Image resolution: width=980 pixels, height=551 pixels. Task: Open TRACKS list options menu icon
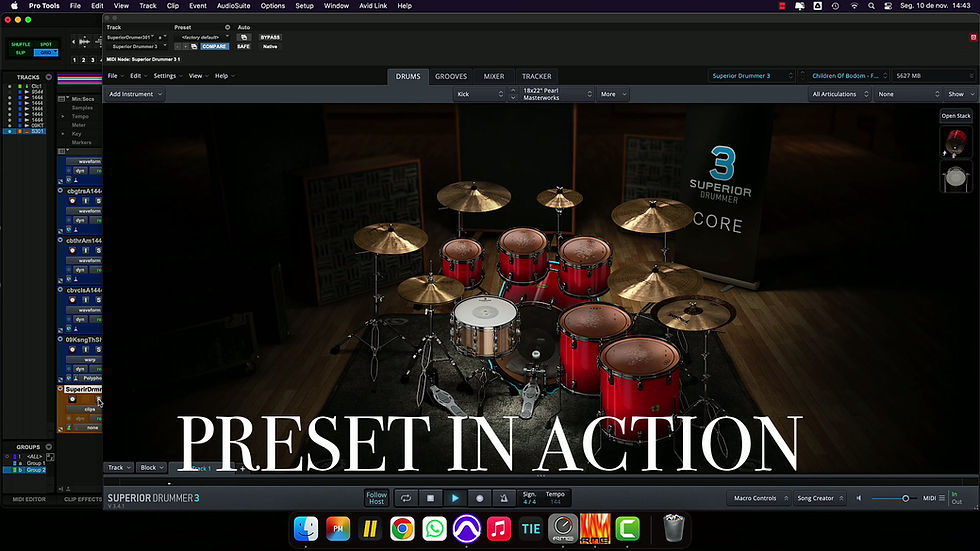[49, 77]
